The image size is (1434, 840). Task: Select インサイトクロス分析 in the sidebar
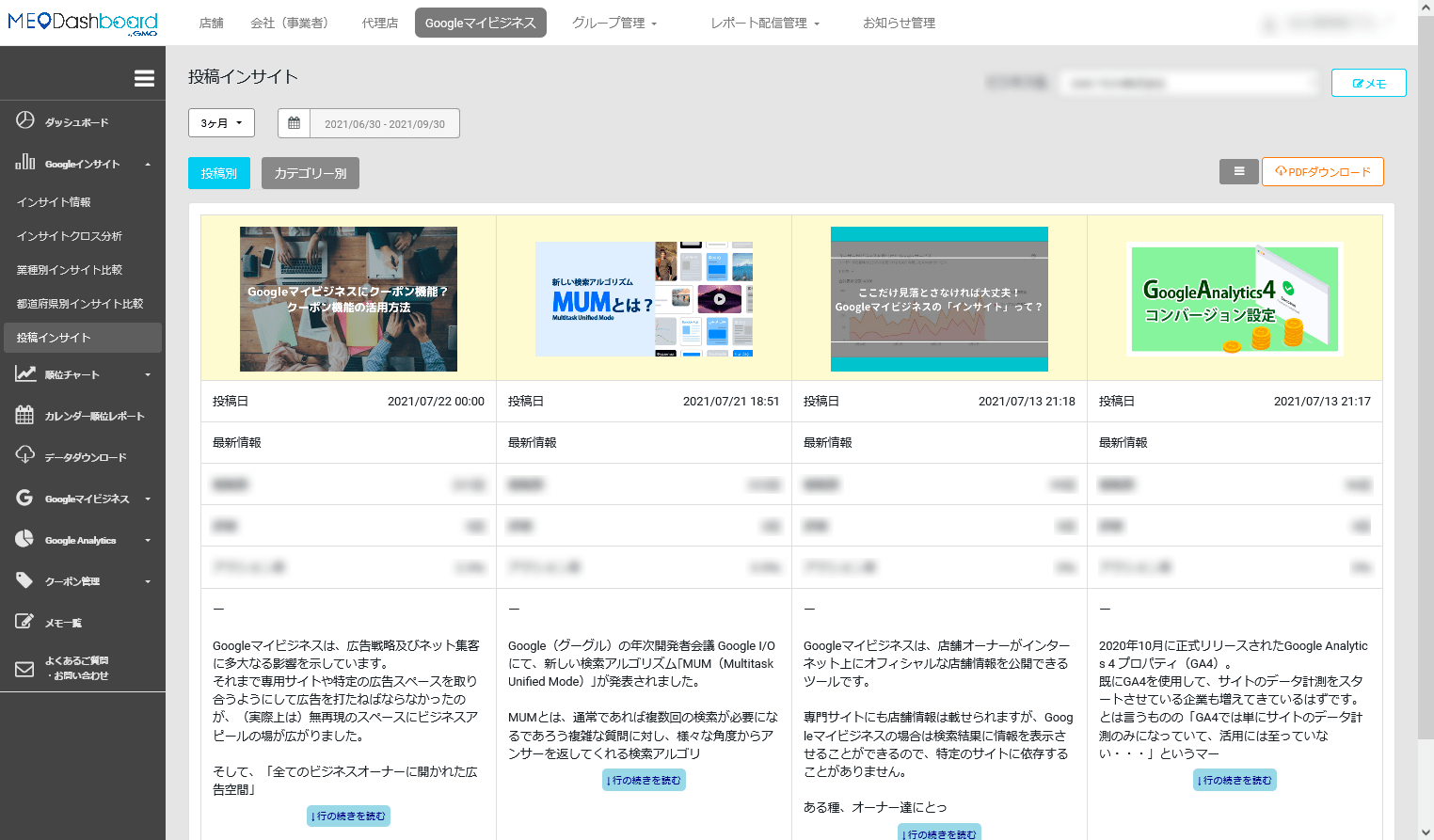point(70,236)
